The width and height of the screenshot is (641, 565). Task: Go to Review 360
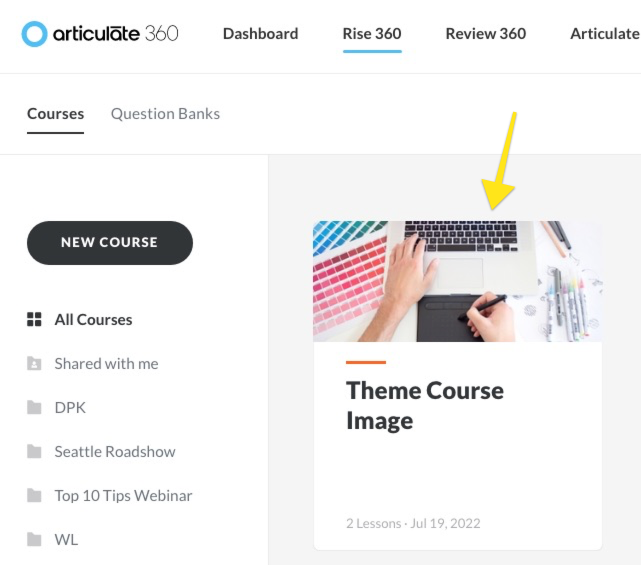click(x=486, y=34)
